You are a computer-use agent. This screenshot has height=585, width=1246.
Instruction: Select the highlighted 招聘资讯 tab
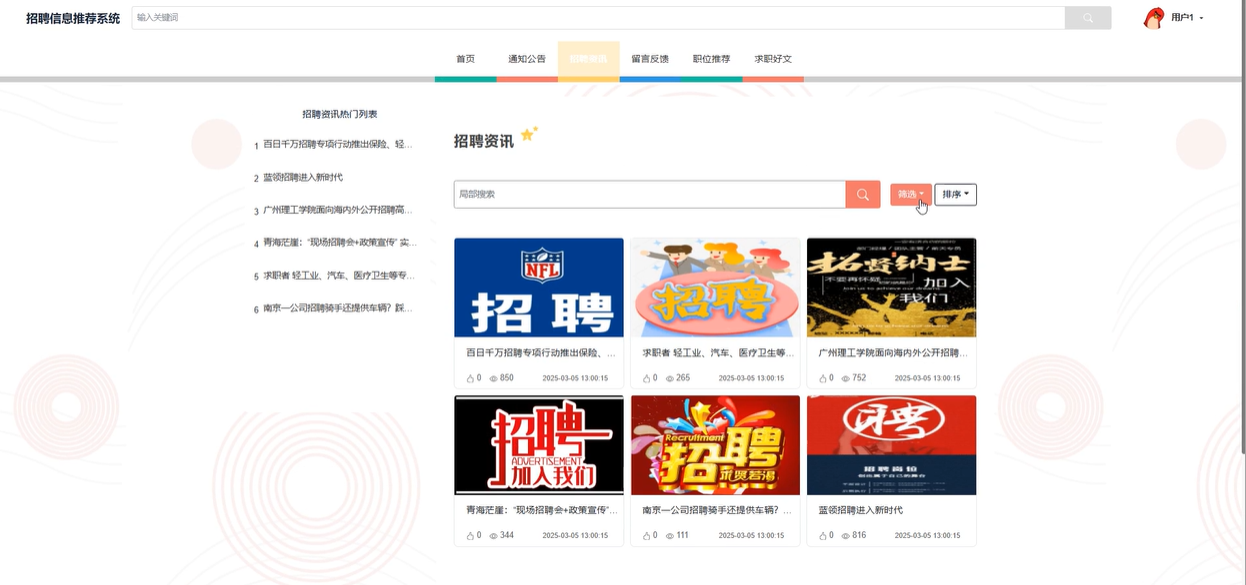tap(588, 59)
